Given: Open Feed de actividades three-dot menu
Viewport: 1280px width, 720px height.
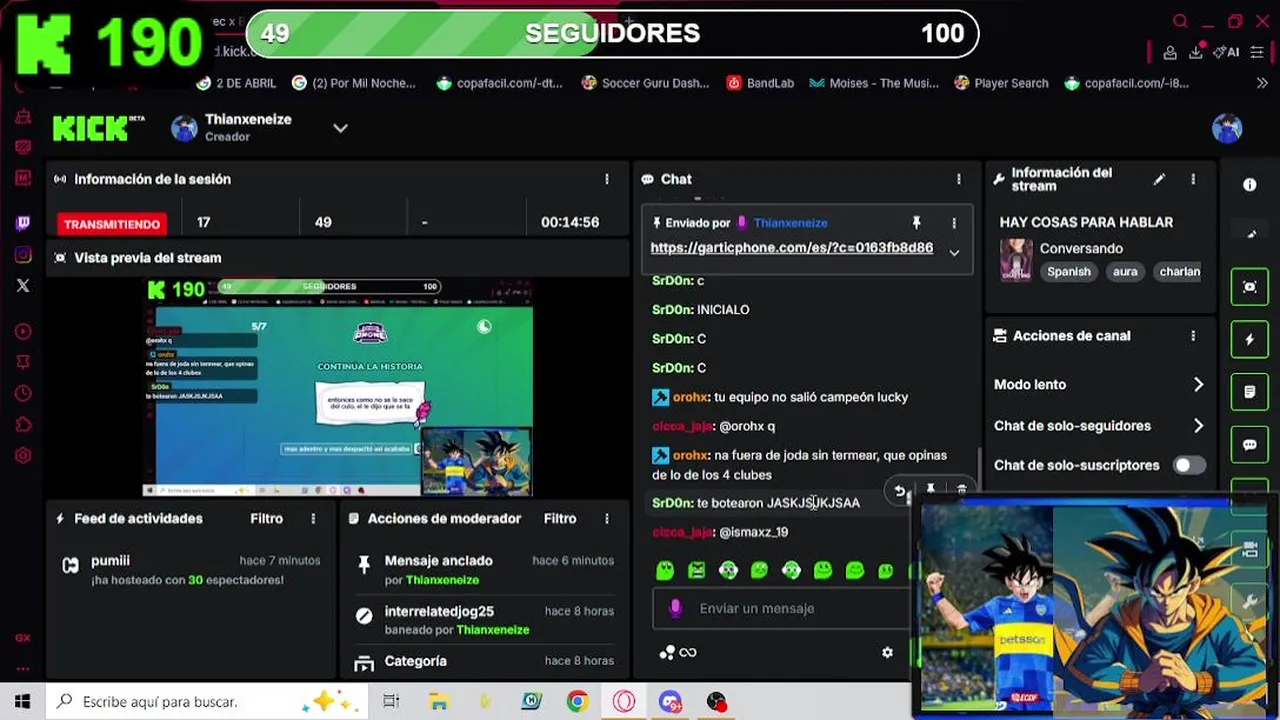Looking at the screenshot, I should click(313, 518).
